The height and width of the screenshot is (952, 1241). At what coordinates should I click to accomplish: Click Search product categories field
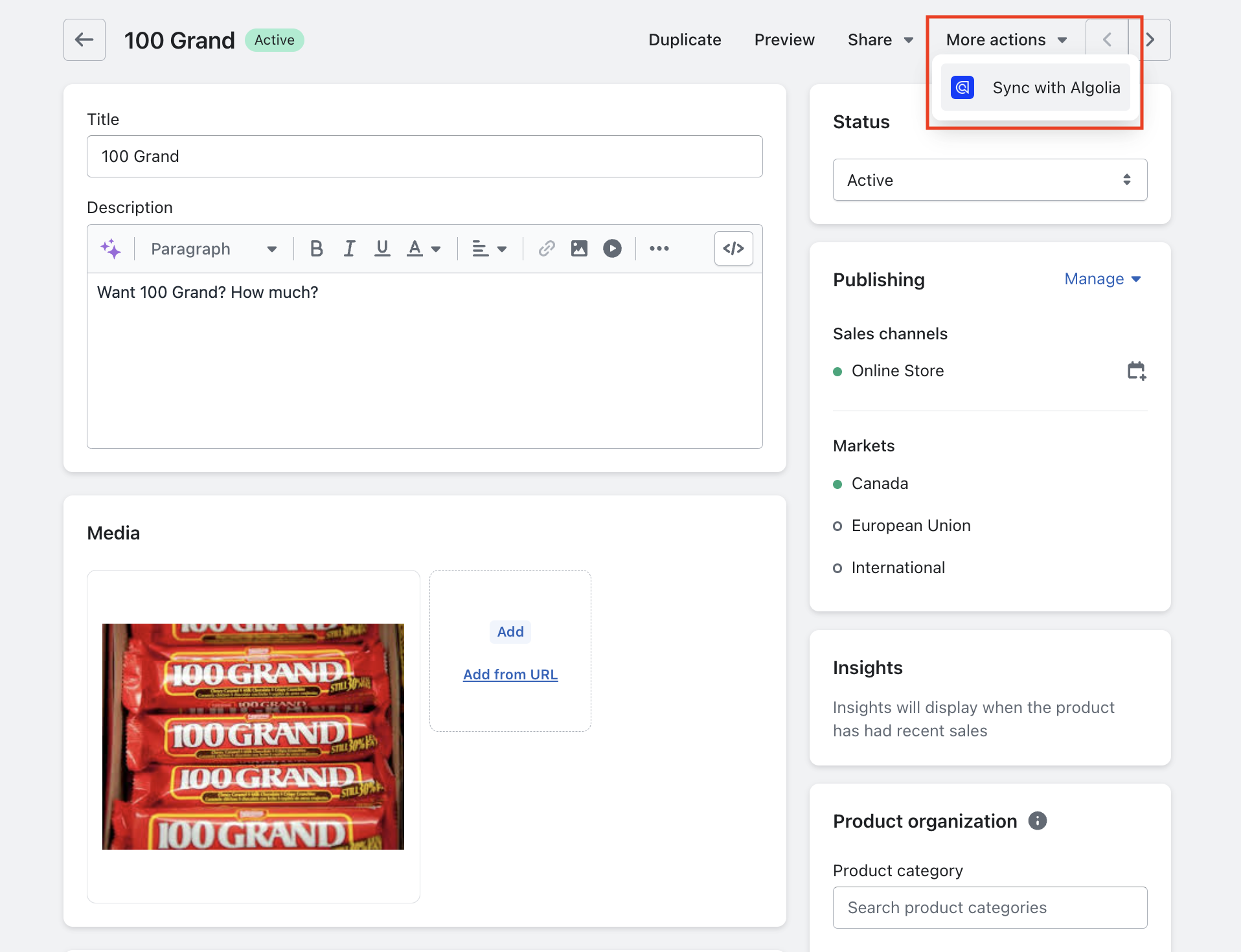(990, 908)
